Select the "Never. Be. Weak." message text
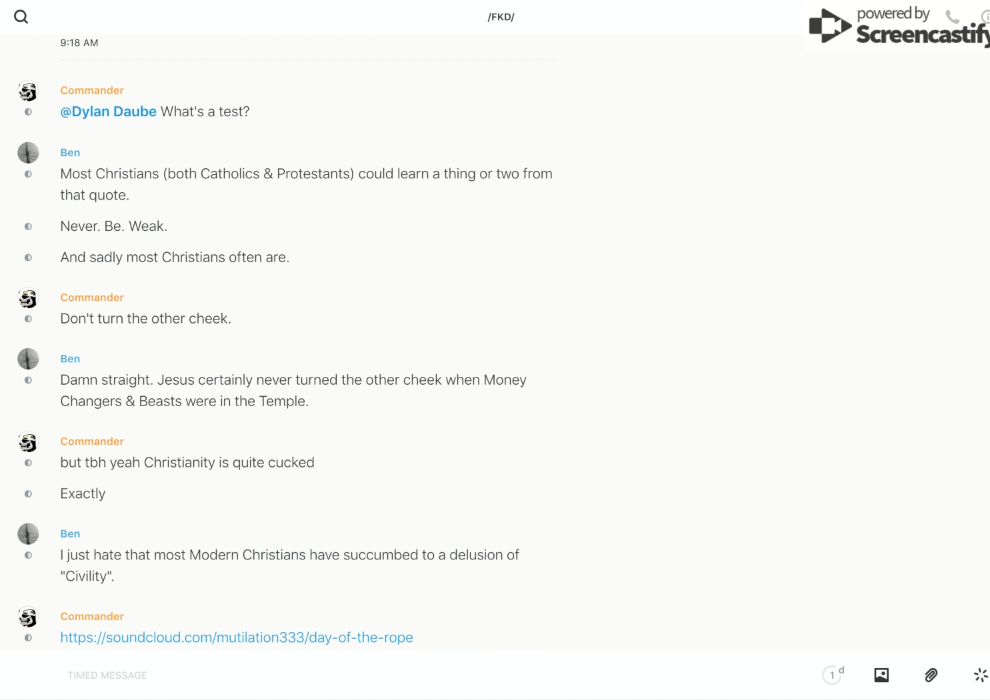 (x=113, y=226)
